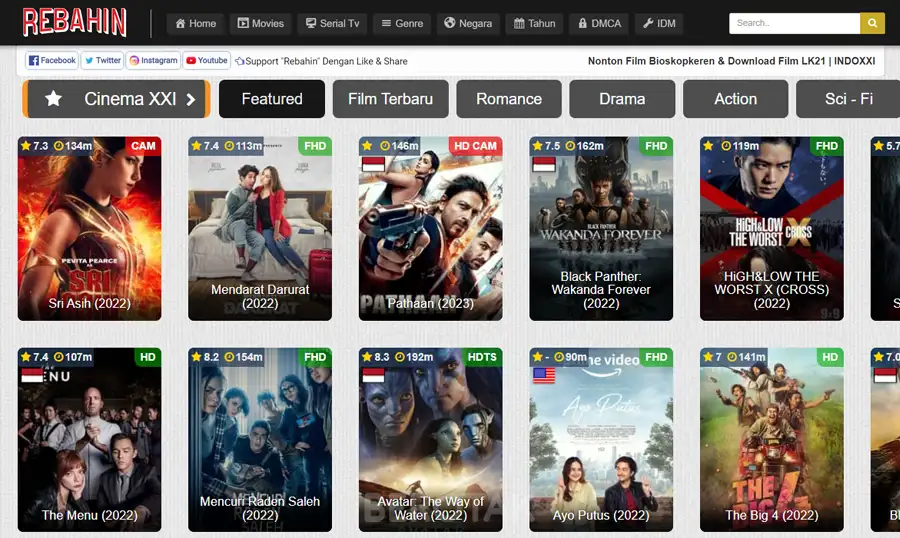This screenshot has width=900, height=538.
Task: Open Black Panther: Wakanda Forever poster
Action: (x=601, y=229)
